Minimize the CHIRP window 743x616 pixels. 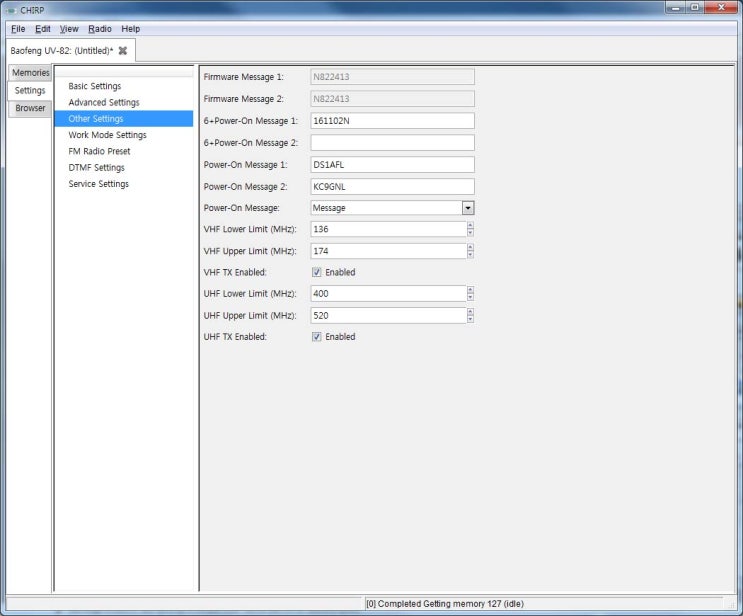pyautogui.click(x=675, y=7)
